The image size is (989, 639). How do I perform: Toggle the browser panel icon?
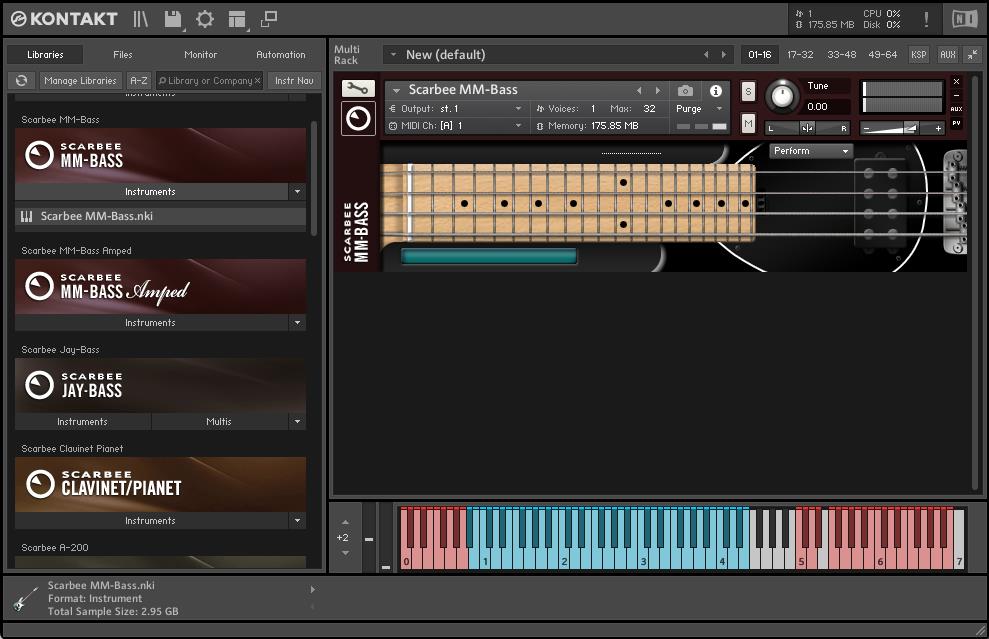(x=141, y=19)
